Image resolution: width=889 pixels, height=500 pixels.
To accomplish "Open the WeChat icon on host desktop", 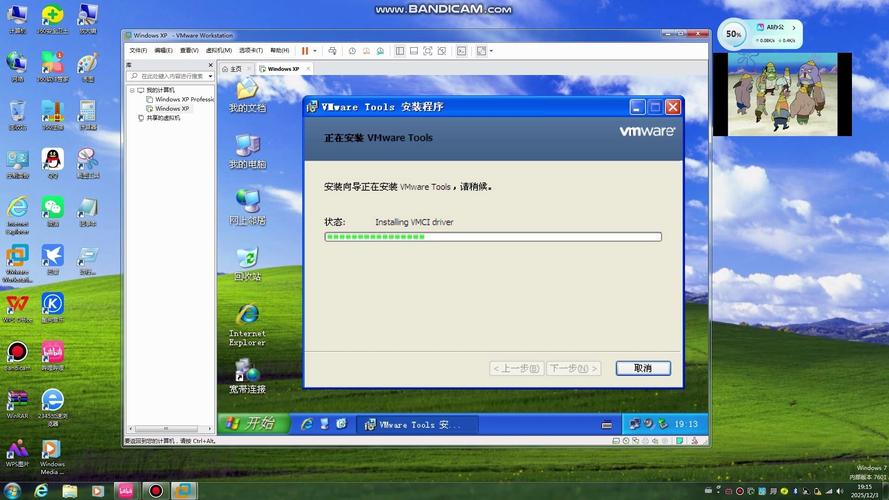I will click(52, 211).
